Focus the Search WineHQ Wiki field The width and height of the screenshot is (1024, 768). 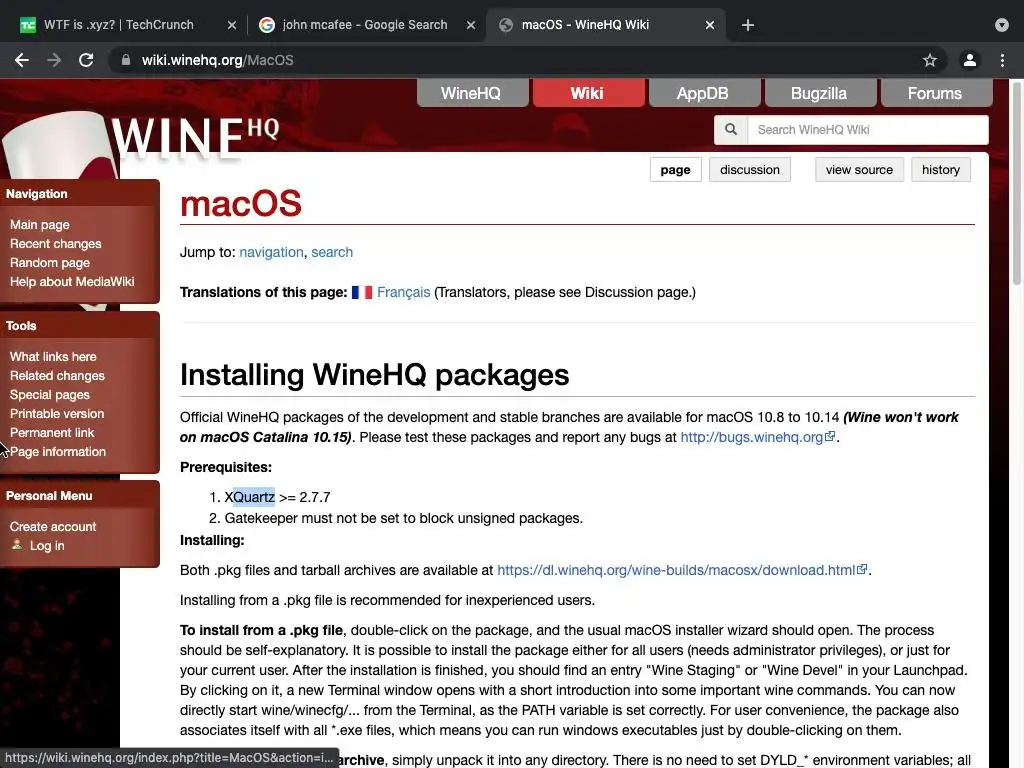click(867, 129)
